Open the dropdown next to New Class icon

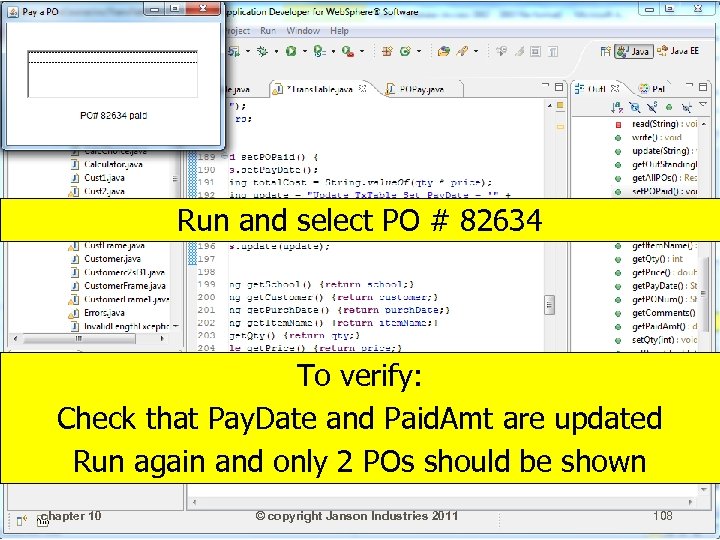click(x=419, y=51)
